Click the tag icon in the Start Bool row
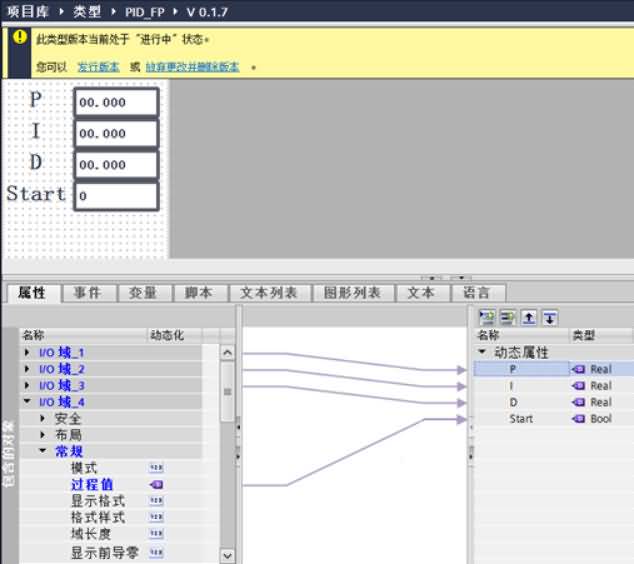The image size is (634, 564). [579, 419]
